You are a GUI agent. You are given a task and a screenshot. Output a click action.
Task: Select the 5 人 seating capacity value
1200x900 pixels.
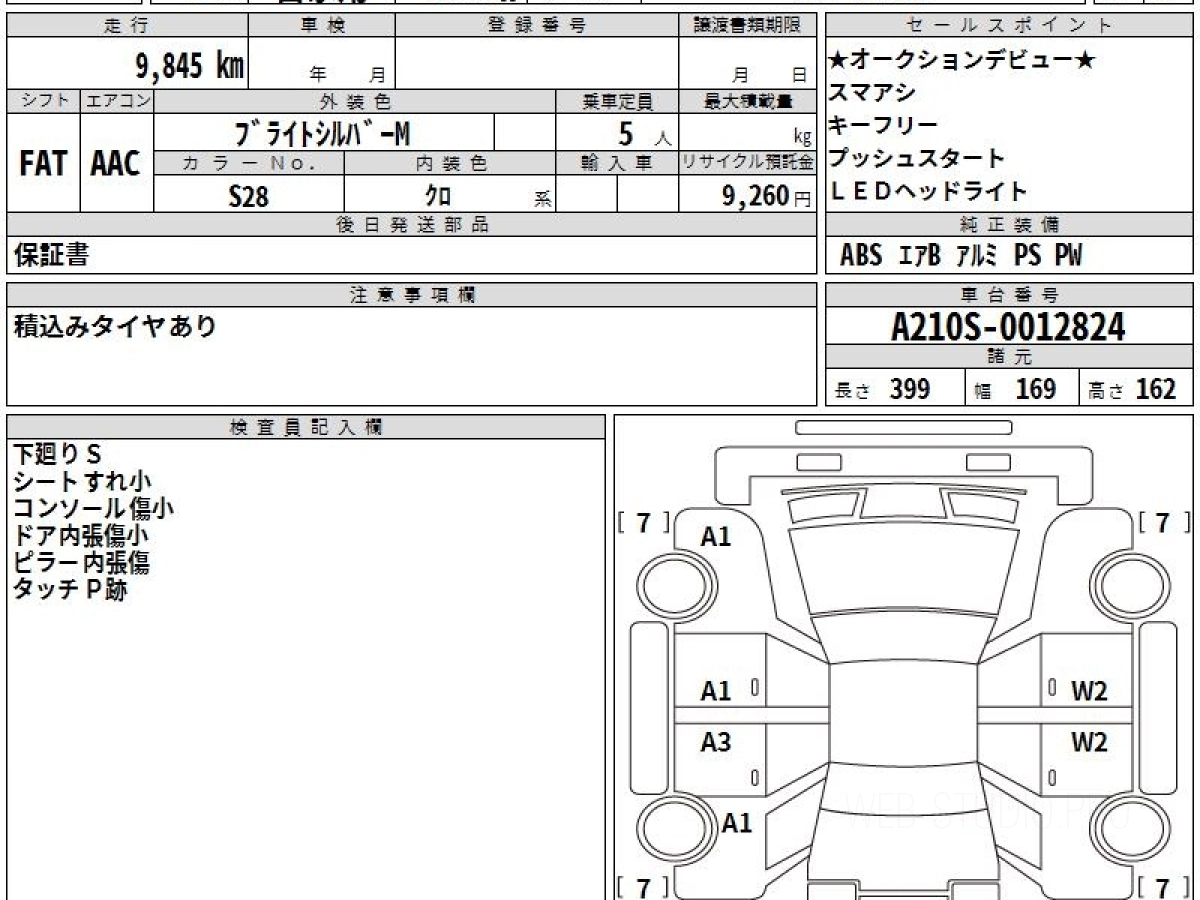[x=644, y=133]
